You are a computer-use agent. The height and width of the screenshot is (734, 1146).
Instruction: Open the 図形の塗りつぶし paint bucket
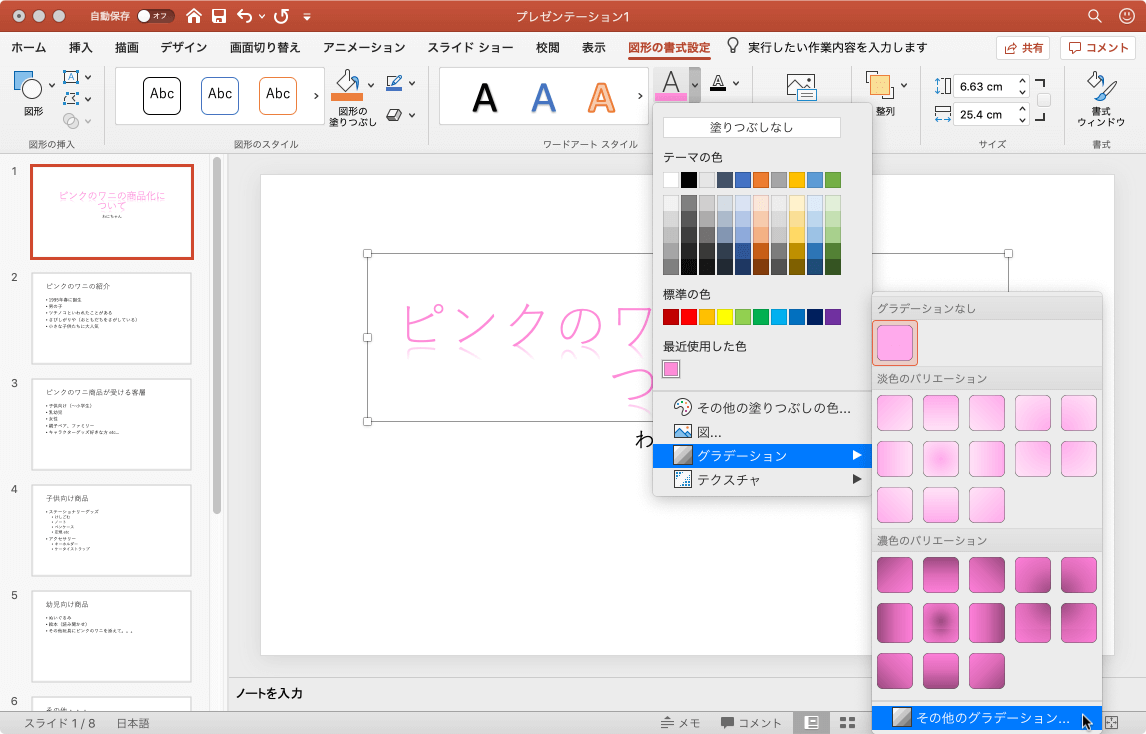click(346, 85)
